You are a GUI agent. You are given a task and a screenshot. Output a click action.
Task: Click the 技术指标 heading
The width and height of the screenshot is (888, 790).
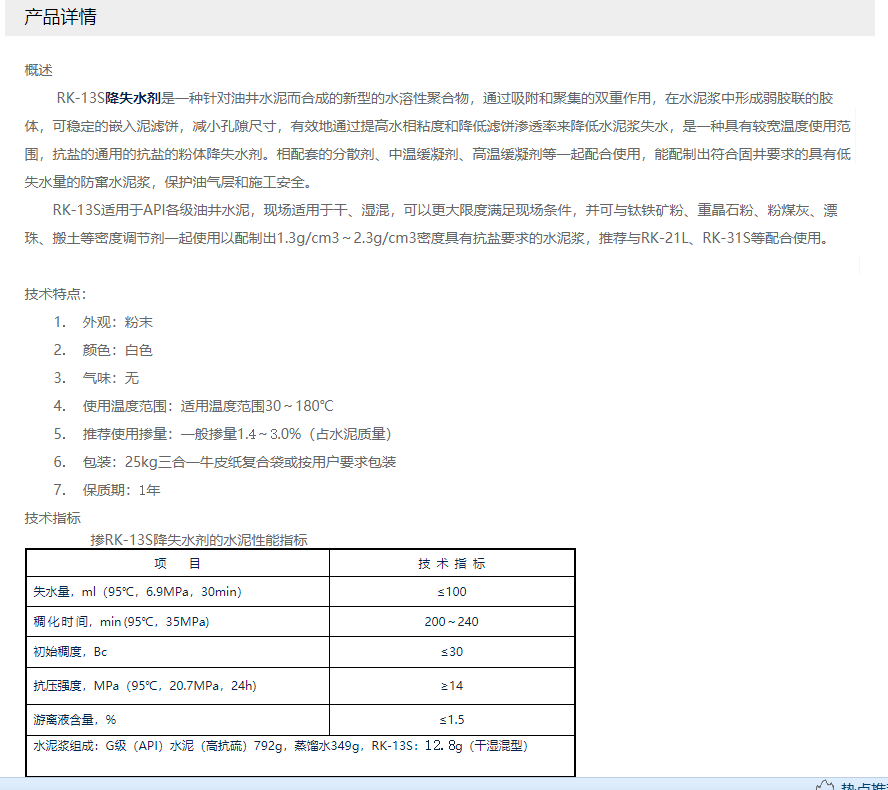pyautogui.click(x=52, y=518)
